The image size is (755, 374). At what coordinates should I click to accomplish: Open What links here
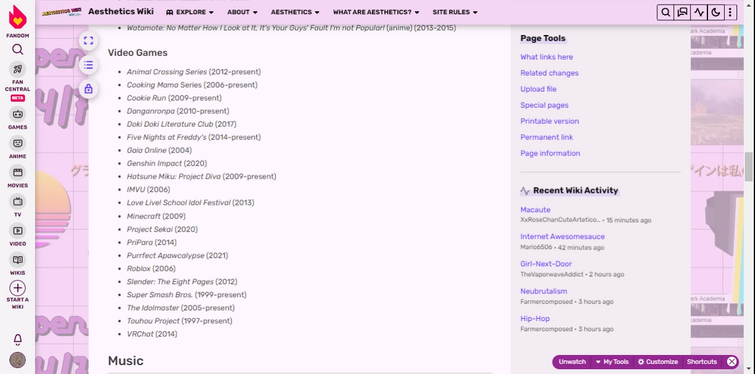[547, 57]
